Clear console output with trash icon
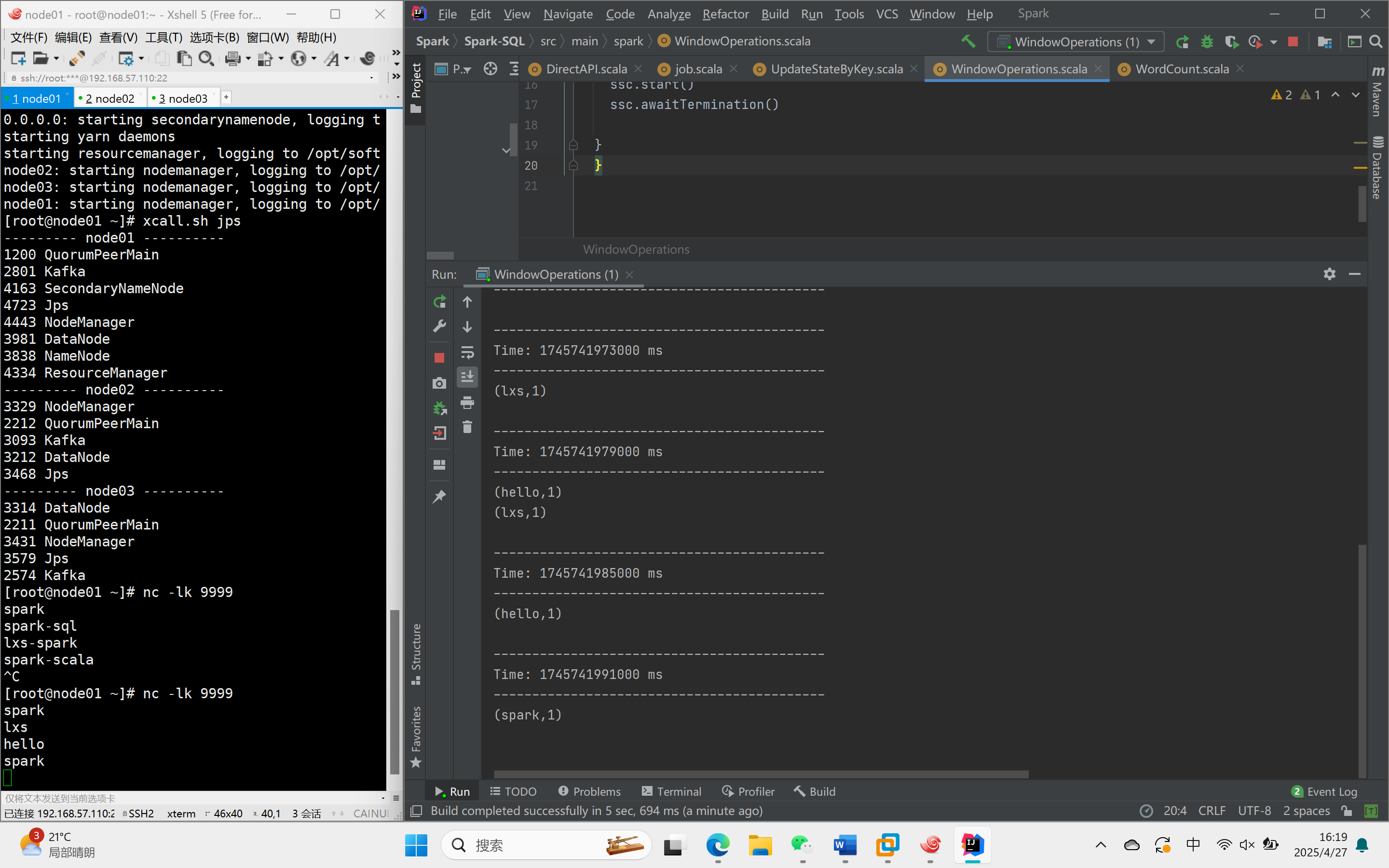The height and width of the screenshot is (868, 1389). tap(467, 427)
